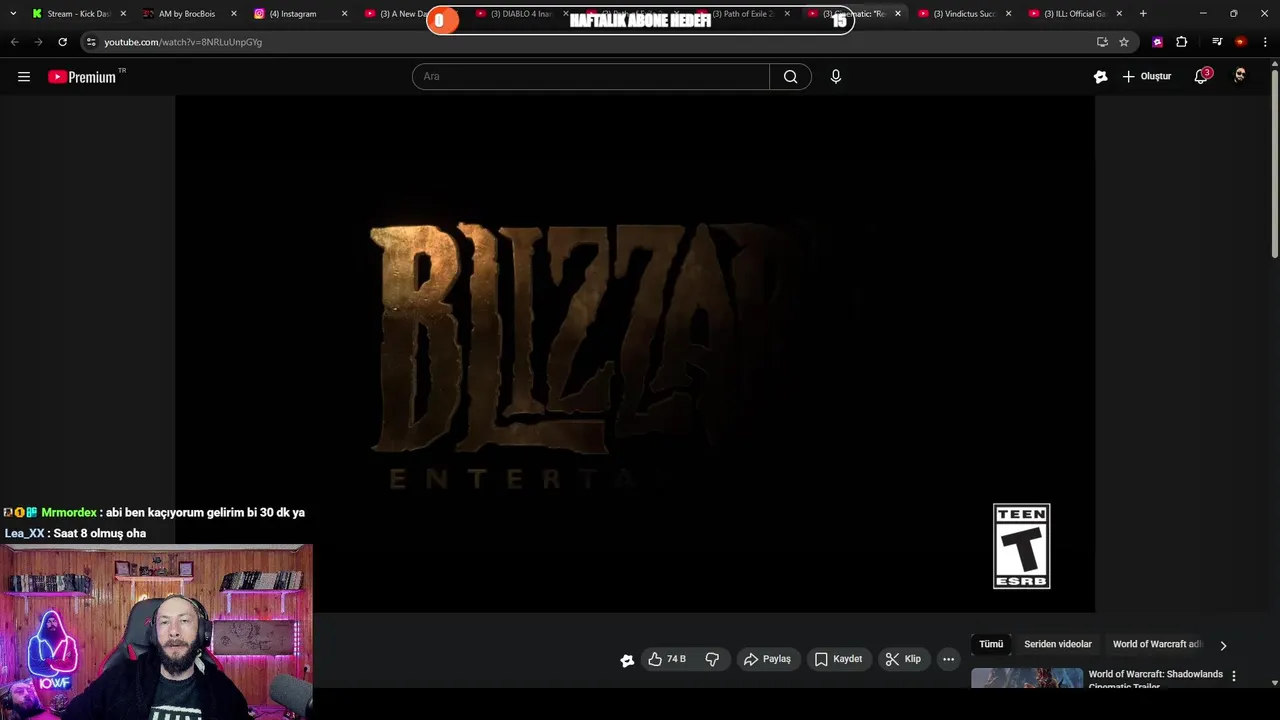Image resolution: width=1280 pixels, height=720 pixels.
Task: Start voice search with microphone icon
Action: pos(836,77)
